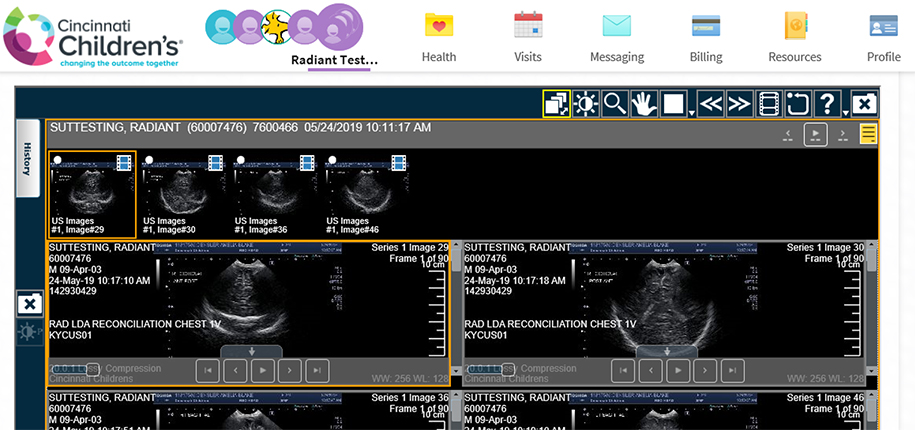Click the cine film strip toolbar icon

(x=769, y=104)
